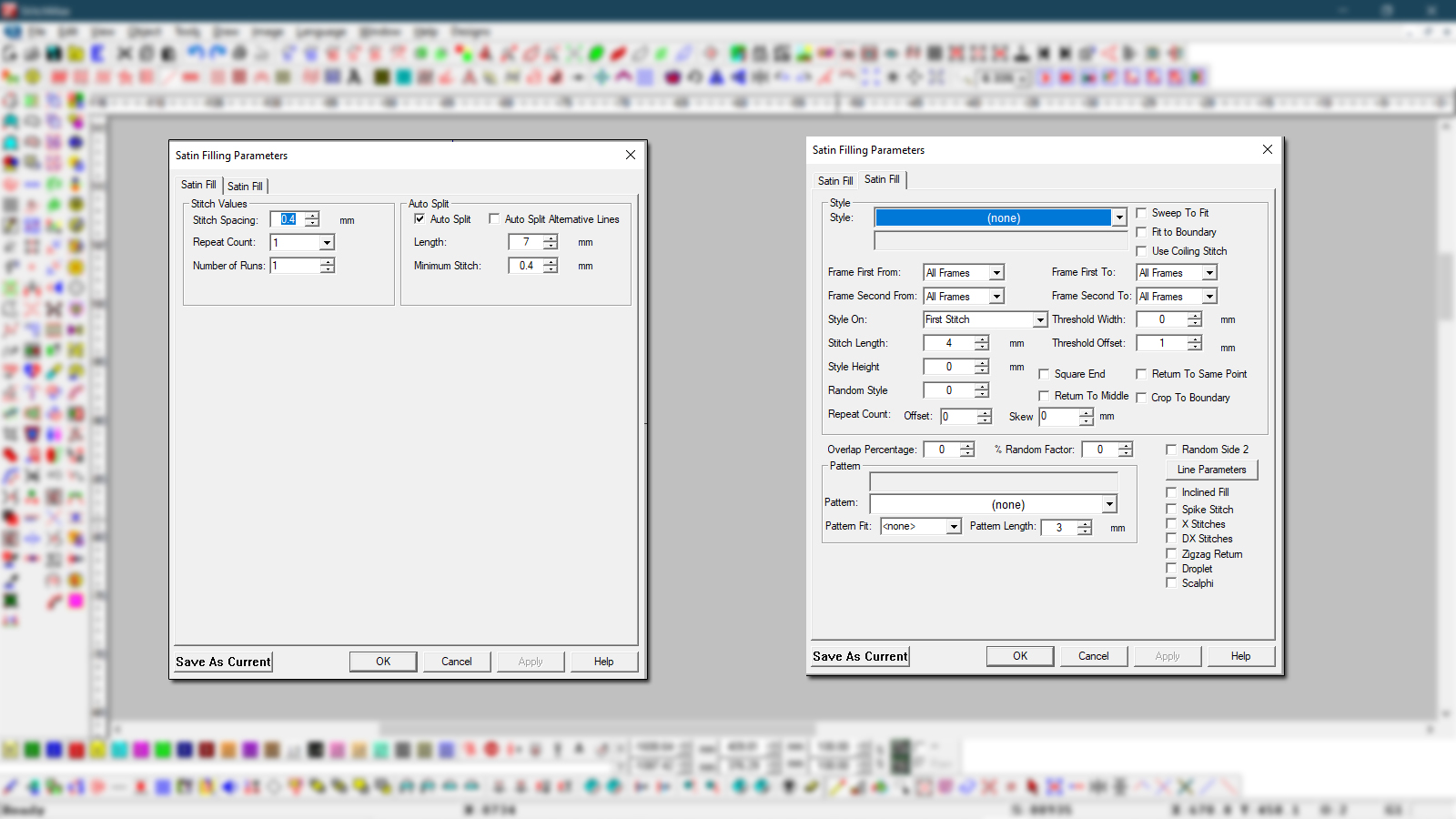Check the Inclined Fill option
The width and height of the screenshot is (1456, 819).
(x=1172, y=492)
